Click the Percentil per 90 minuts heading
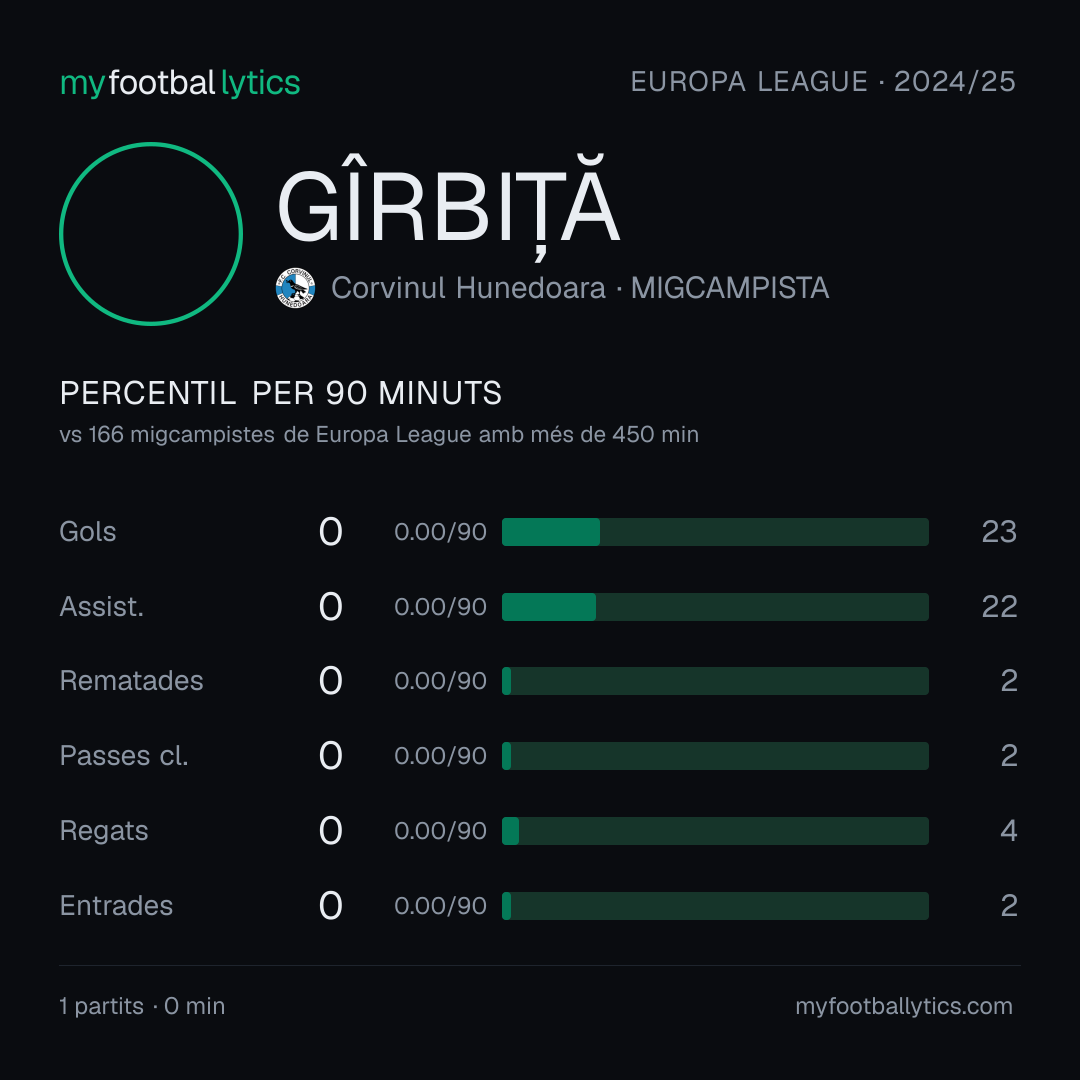The image size is (1080, 1080). click(281, 393)
